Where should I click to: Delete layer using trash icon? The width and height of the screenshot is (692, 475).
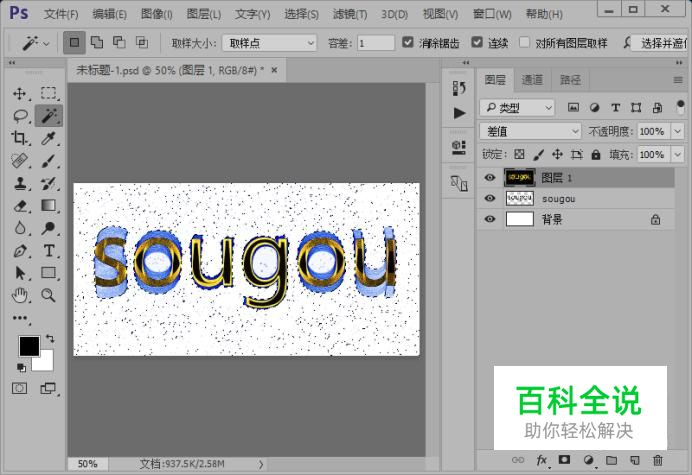[657, 461]
